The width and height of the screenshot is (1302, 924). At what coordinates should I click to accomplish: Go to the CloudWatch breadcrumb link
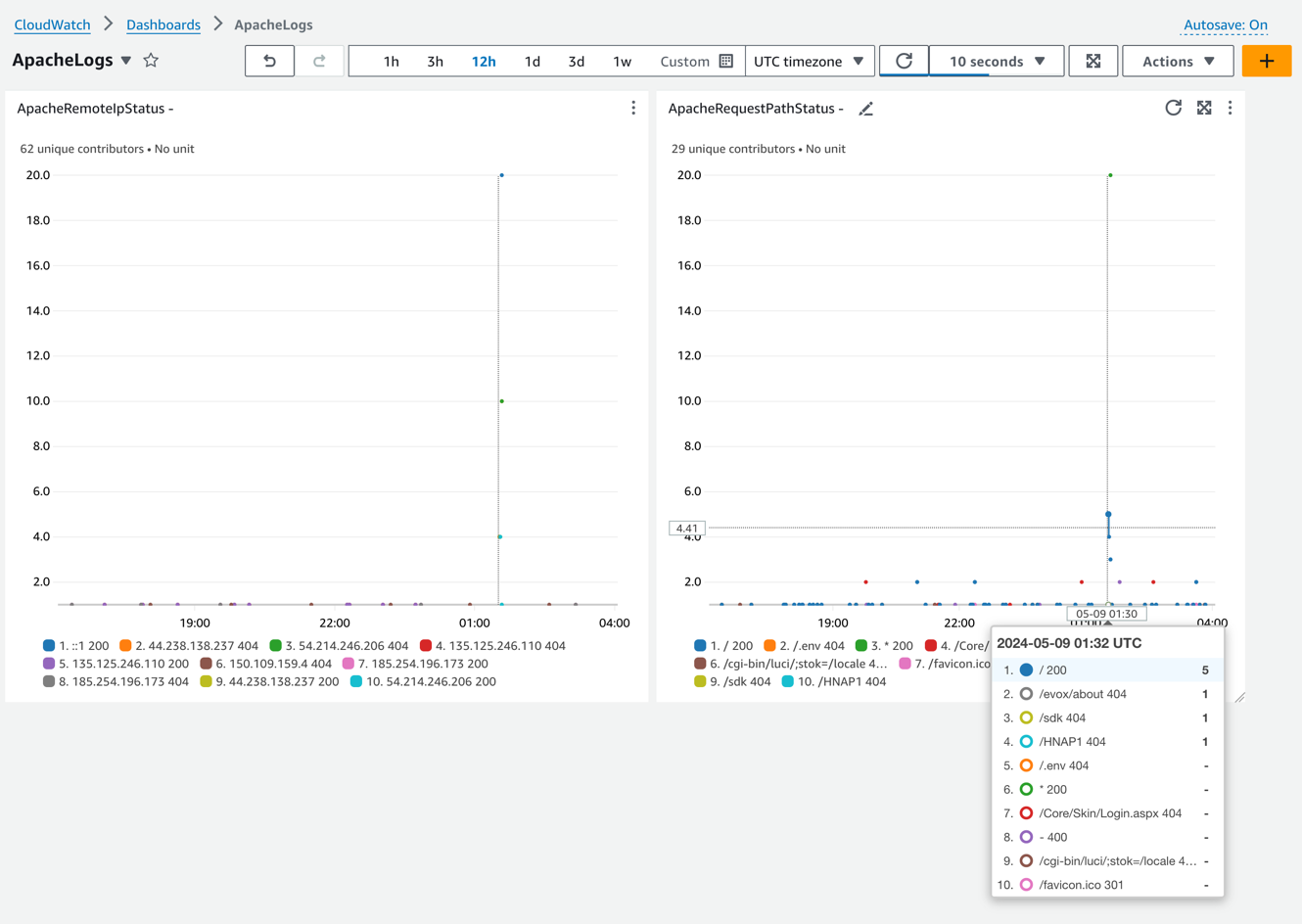click(x=52, y=25)
